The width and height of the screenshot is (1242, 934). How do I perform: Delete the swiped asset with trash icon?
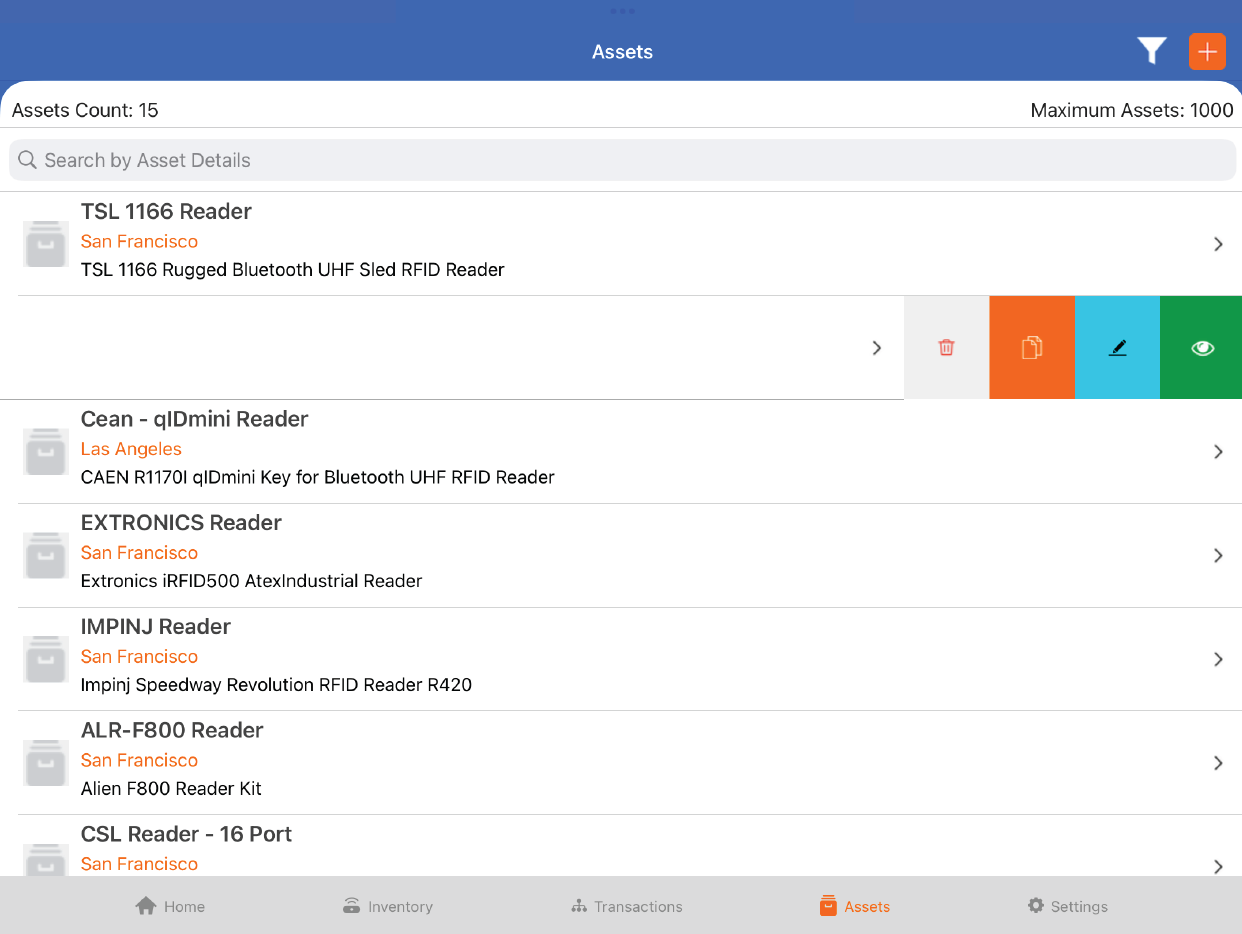click(946, 348)
